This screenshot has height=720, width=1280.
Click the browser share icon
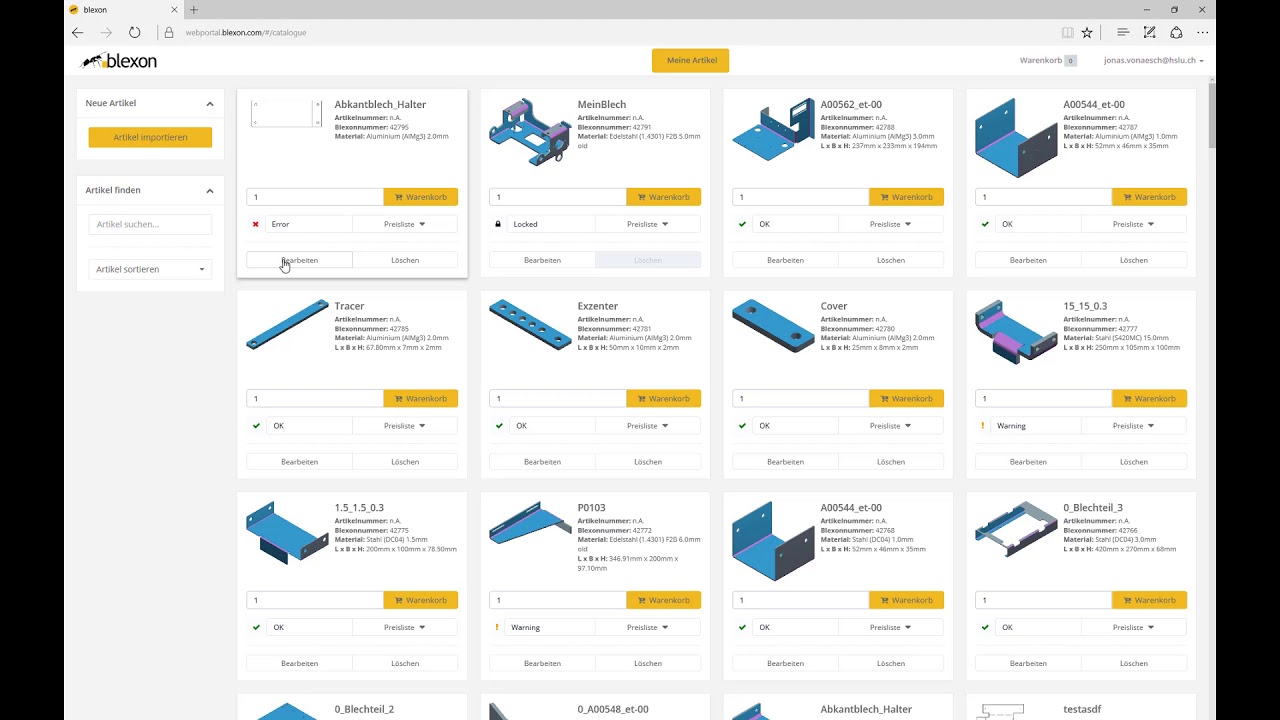[x=1176, y=32]
